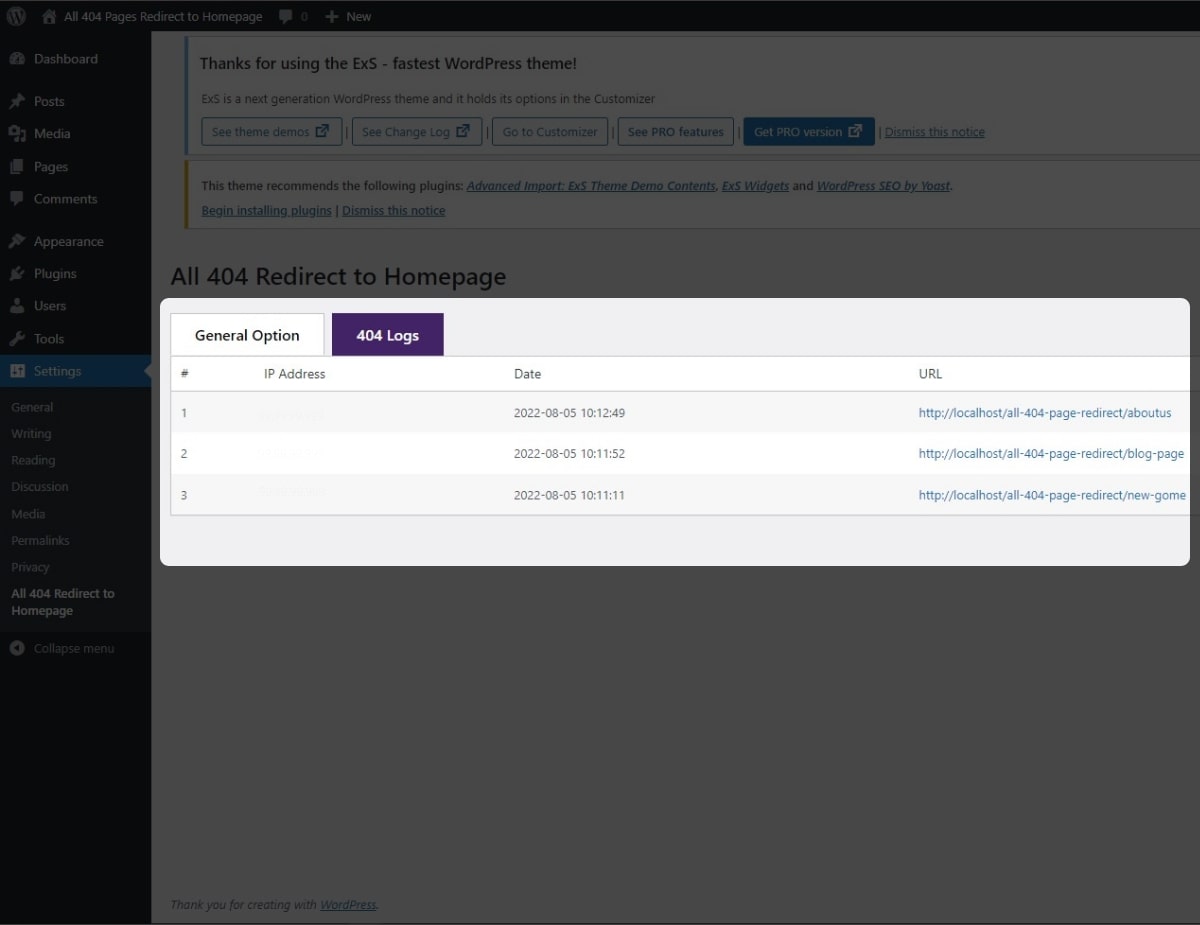Click the URL column header
This screenshot has height=925, width=1200.
coord(930,374)
